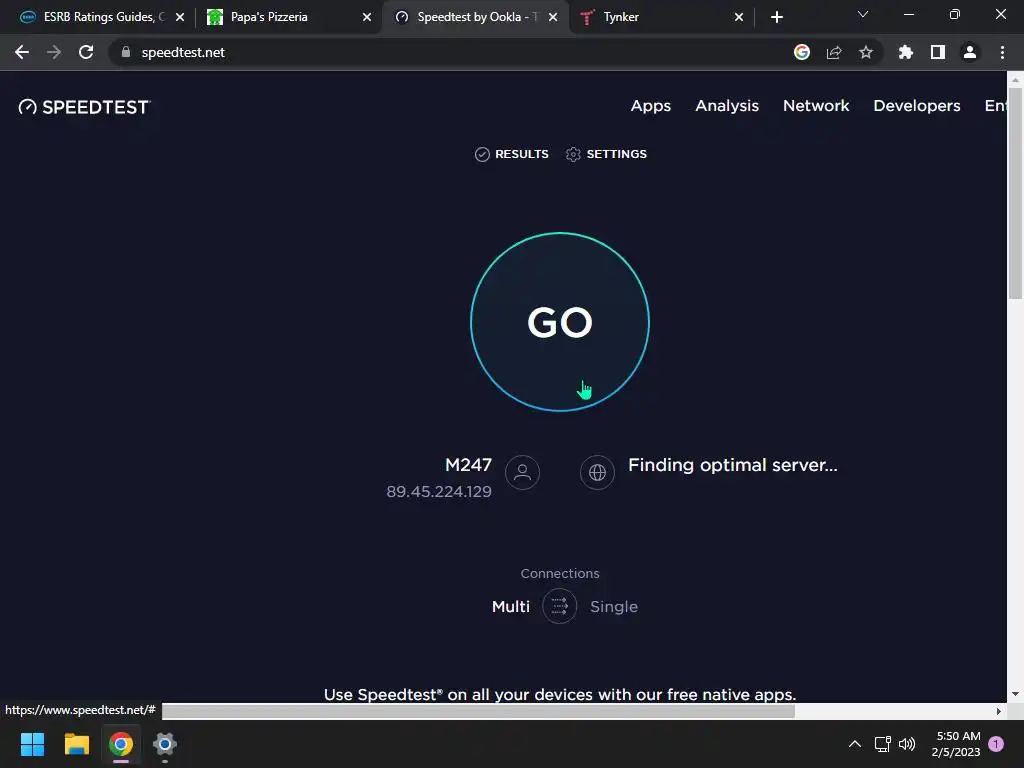Image resolution: width=1024 pixels, height=768 pixels.
Task: Toggle the Chrome side panel
Action: [938, 52]
